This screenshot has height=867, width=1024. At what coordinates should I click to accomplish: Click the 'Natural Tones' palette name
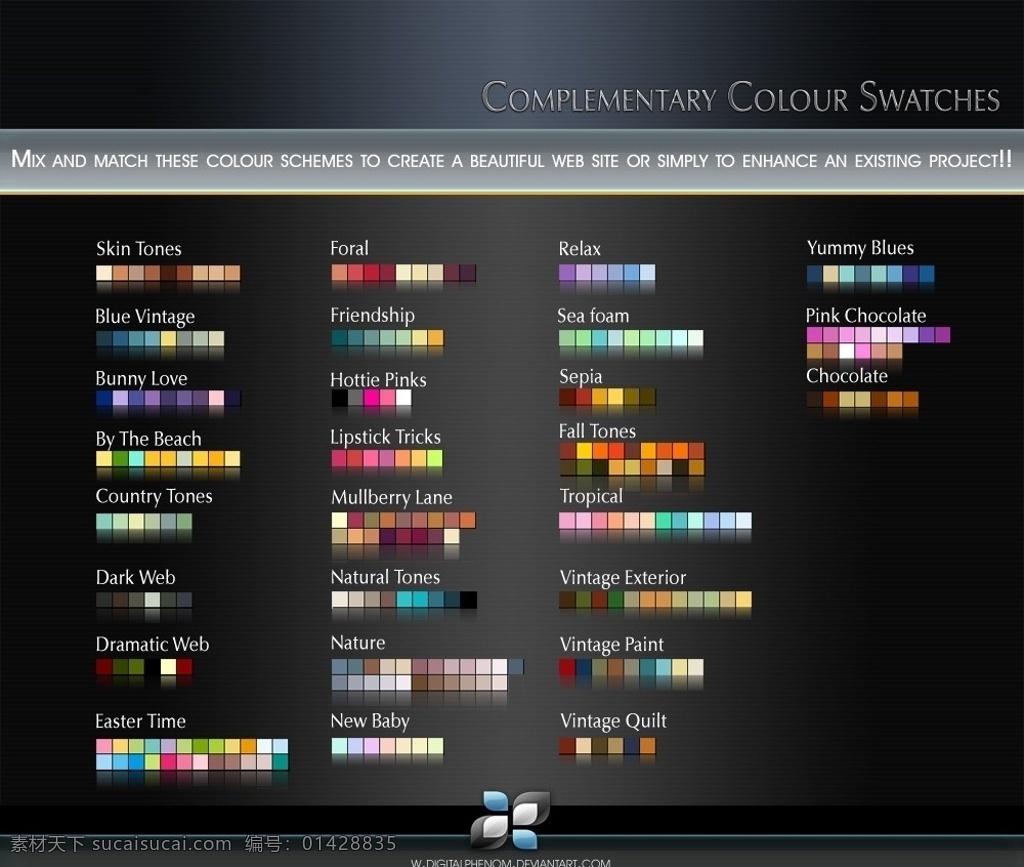(x=385, y=577)
